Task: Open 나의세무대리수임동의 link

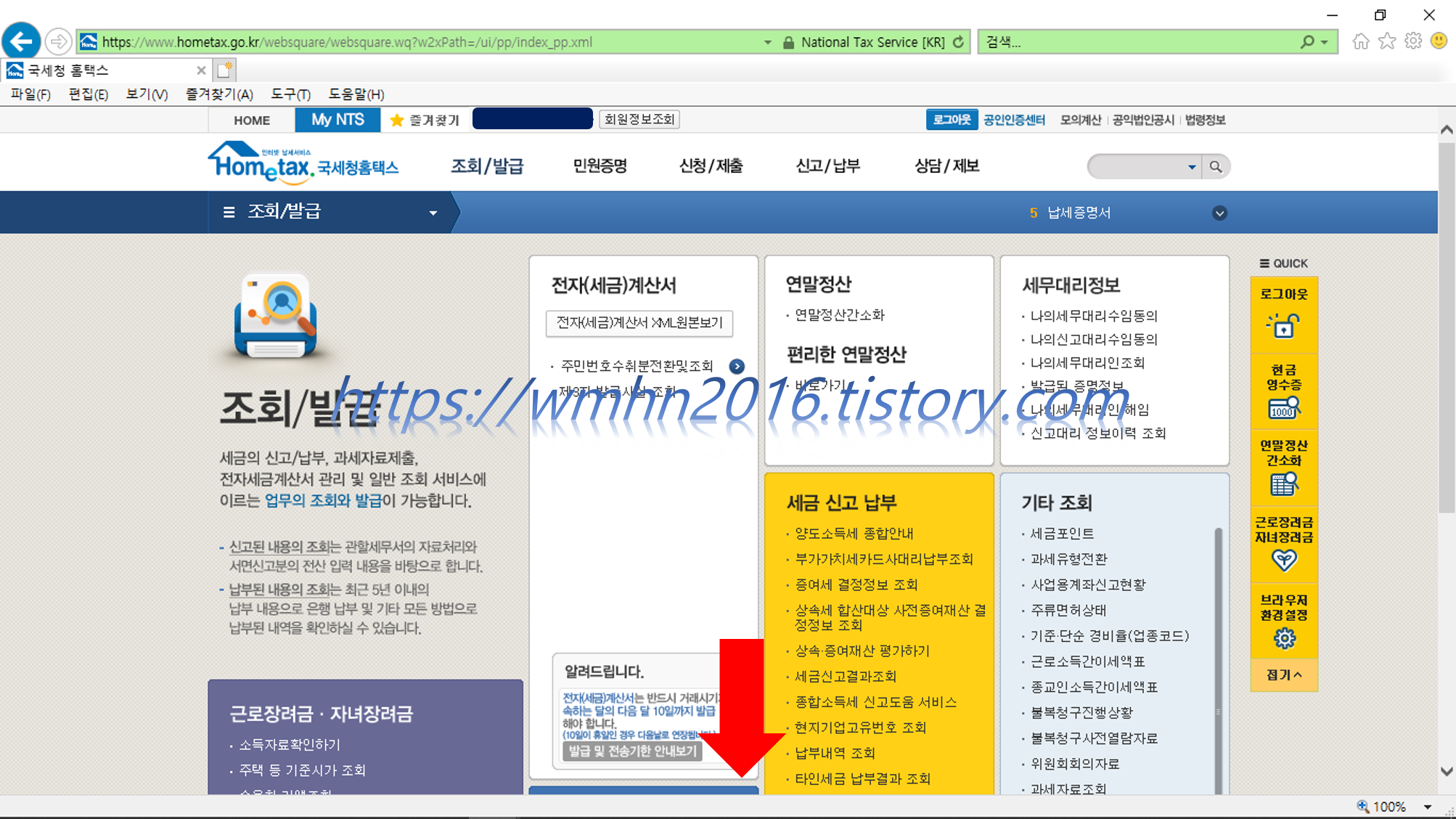Action: [1094, 316]
